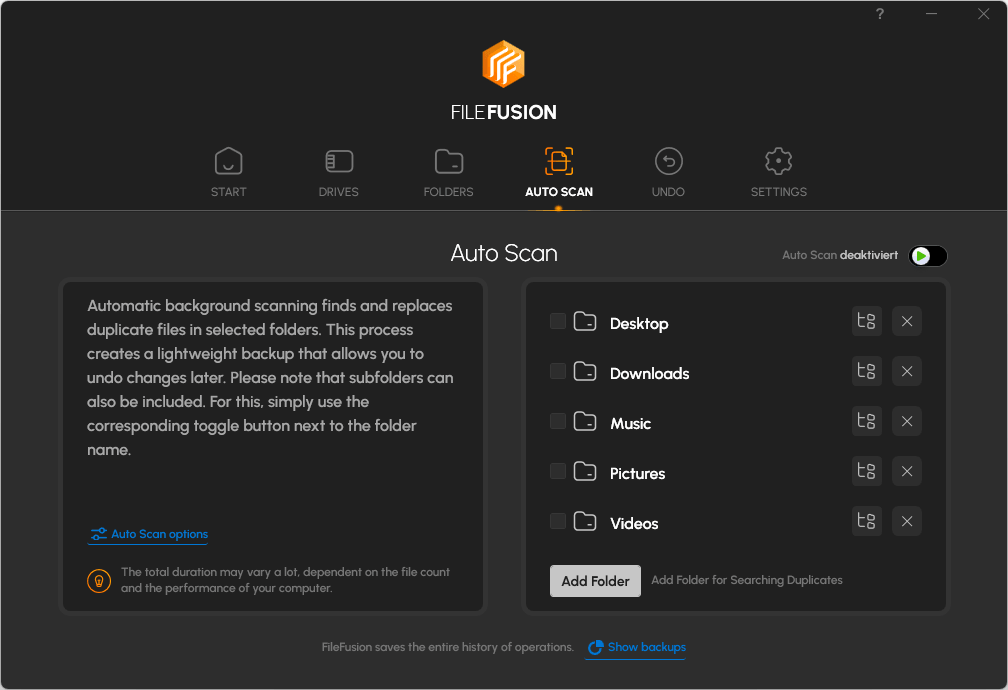
Task: Enable subfolder scanning for Desktop
Action: click(x=866, y=321)
